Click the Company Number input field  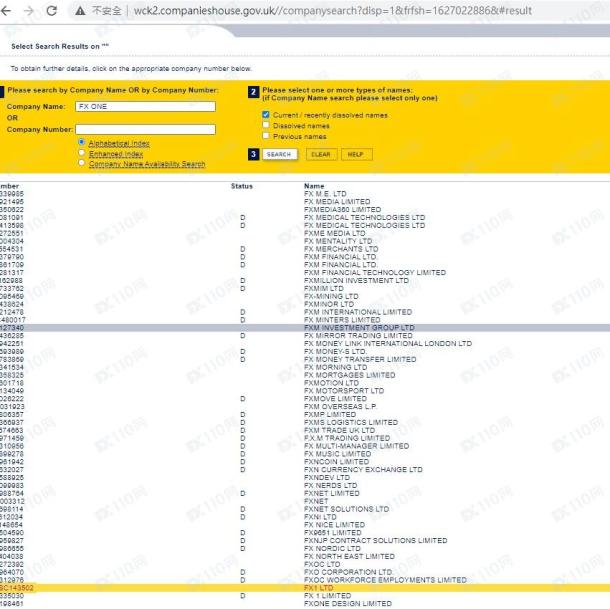(145, 130)
